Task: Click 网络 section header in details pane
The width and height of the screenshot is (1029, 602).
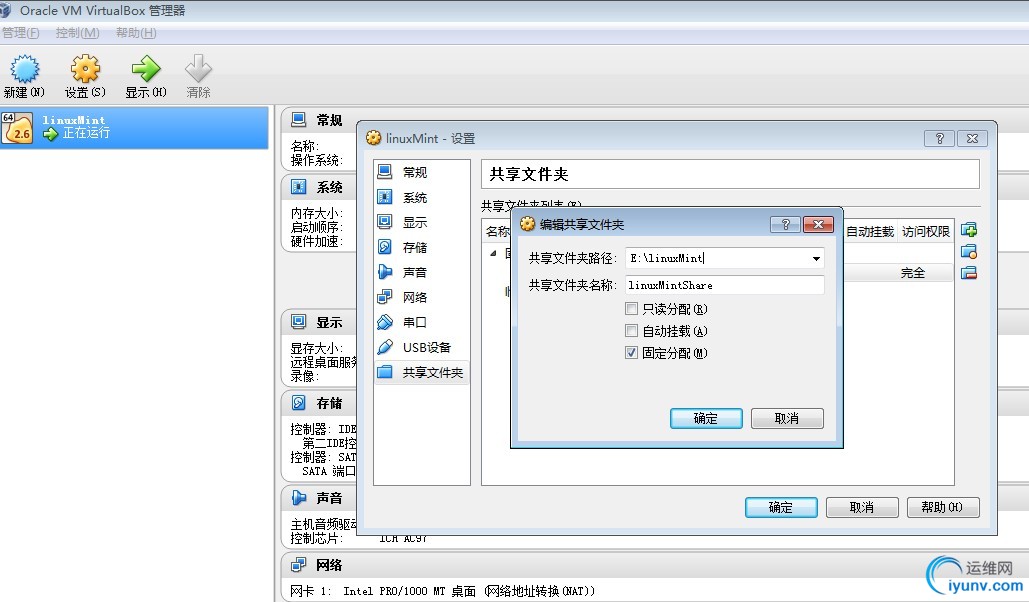Action: (x=329, y=565)
